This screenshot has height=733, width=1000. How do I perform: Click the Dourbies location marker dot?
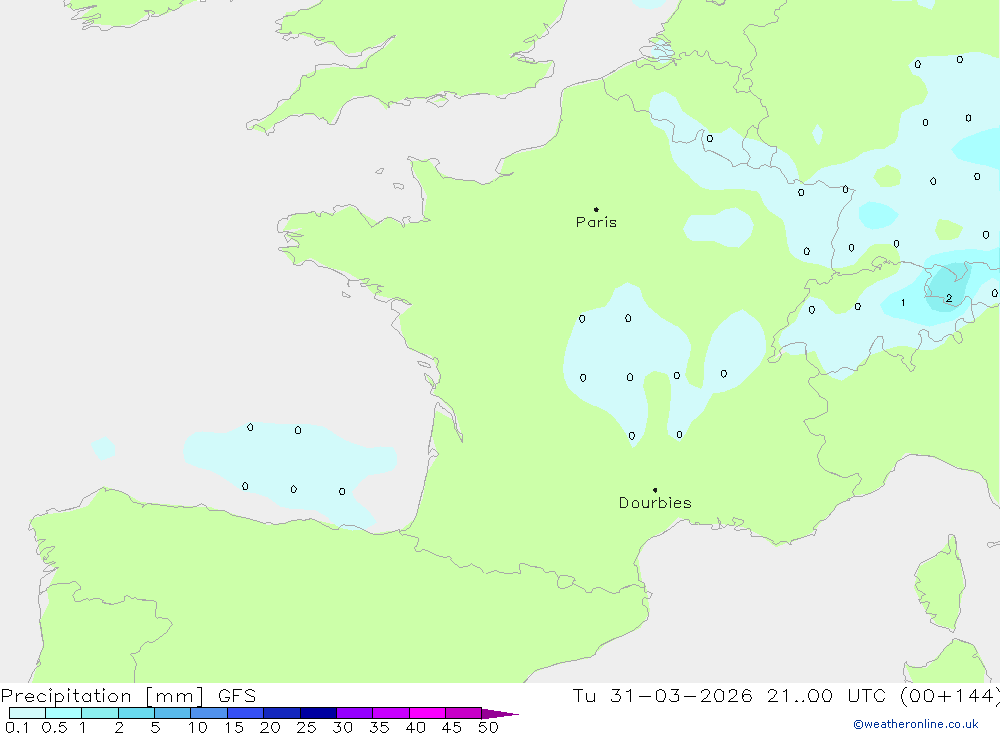coord(655,490)
